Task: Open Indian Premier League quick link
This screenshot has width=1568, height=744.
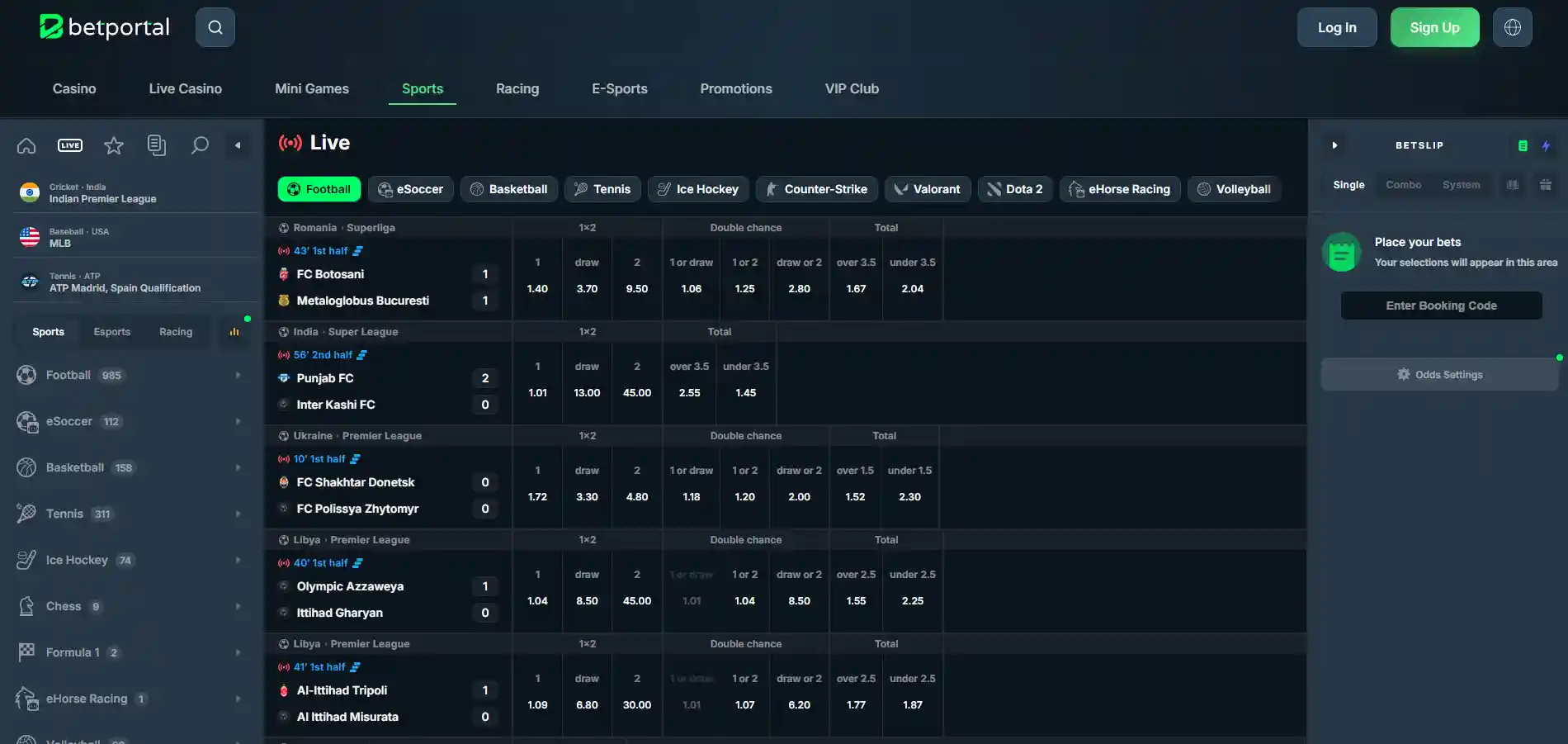Action: pyautogui.click(x=135, y=193)
